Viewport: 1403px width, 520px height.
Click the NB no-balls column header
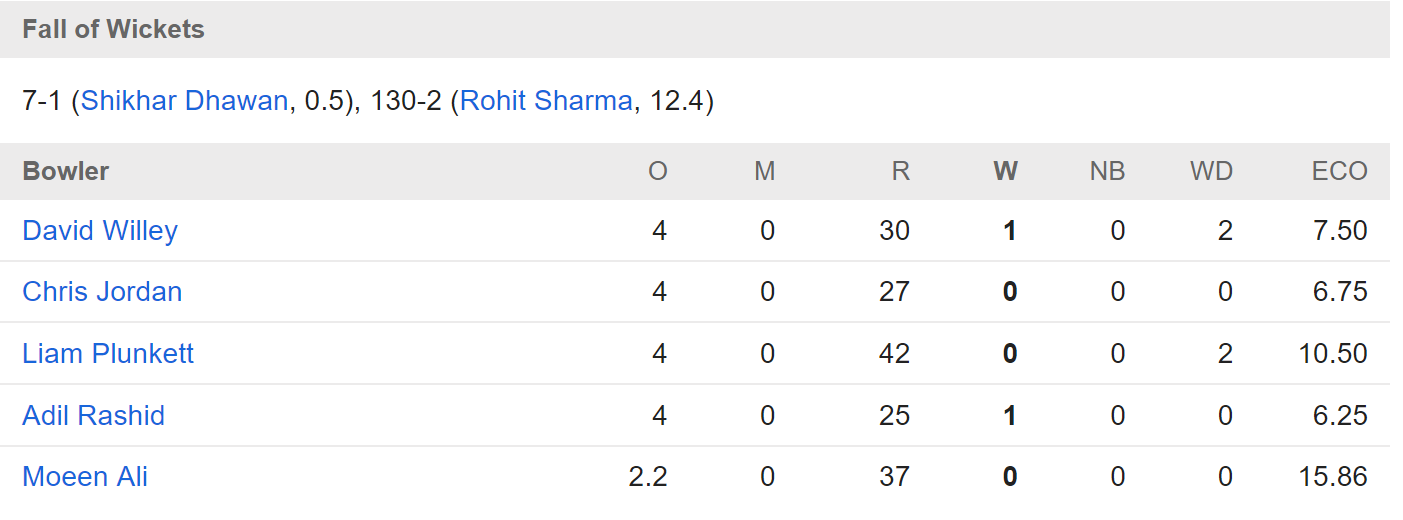[x=1107, y=171]
